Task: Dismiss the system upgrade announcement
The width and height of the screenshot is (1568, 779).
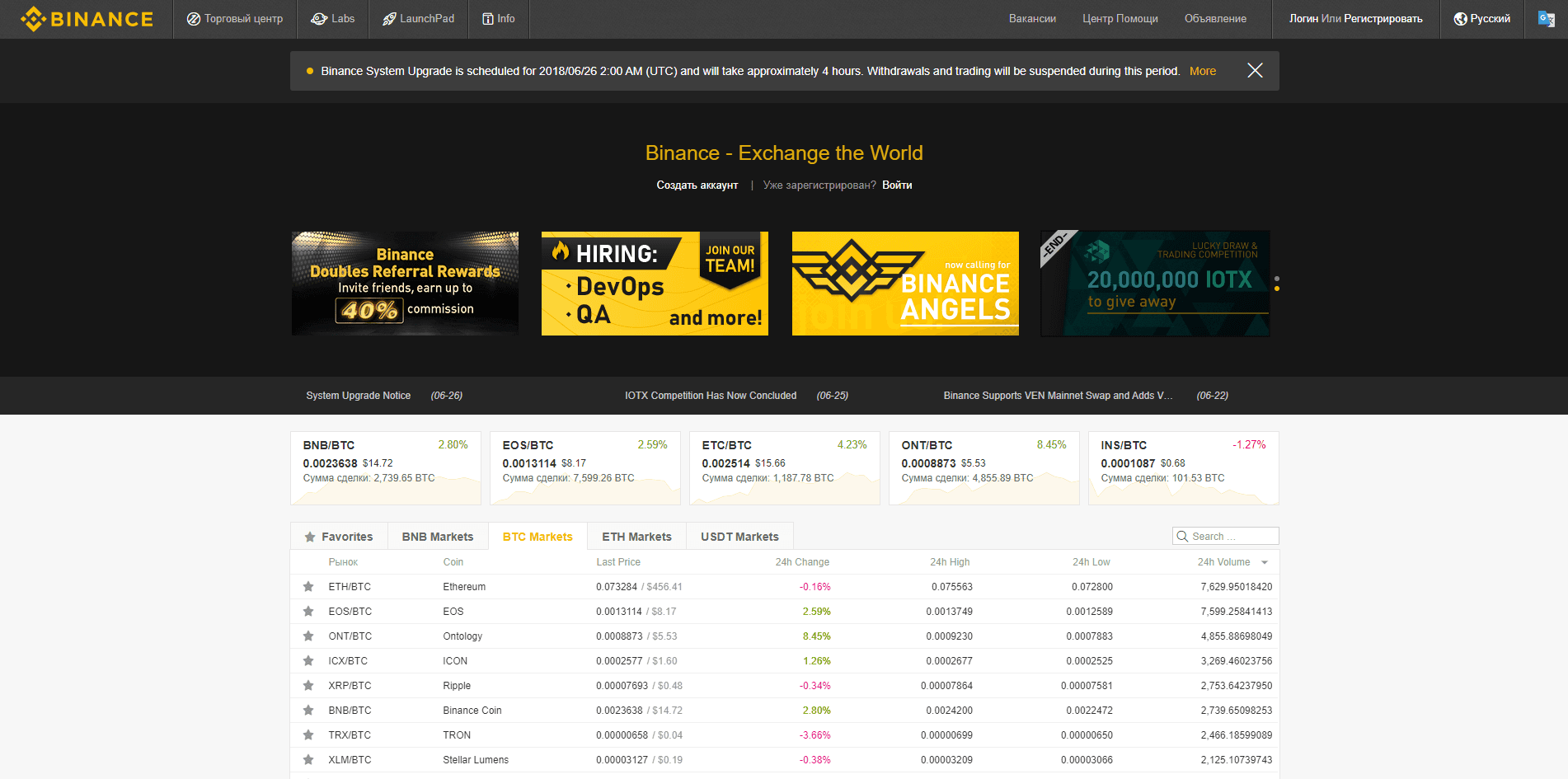Action: coord(1254,70)
